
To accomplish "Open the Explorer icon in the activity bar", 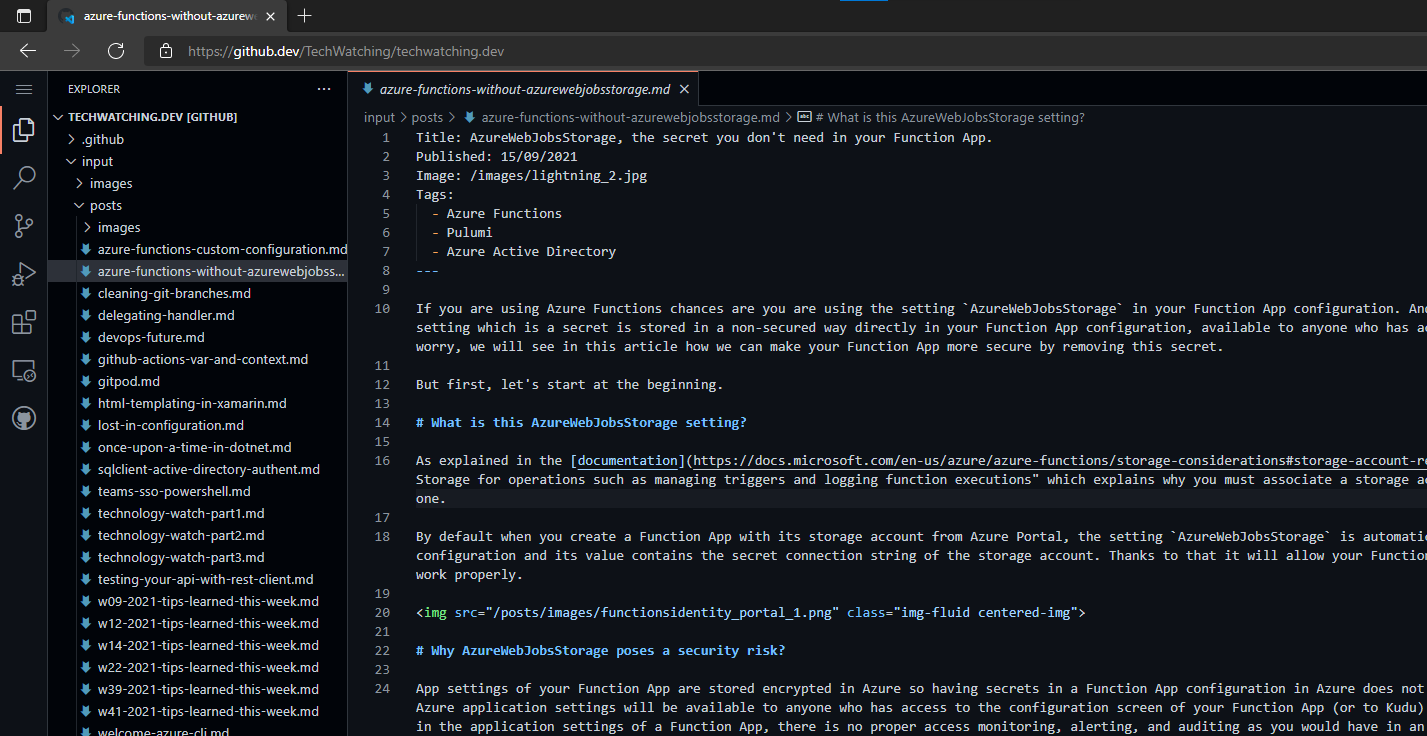I will pyautogui.click(x=24, y=129).
